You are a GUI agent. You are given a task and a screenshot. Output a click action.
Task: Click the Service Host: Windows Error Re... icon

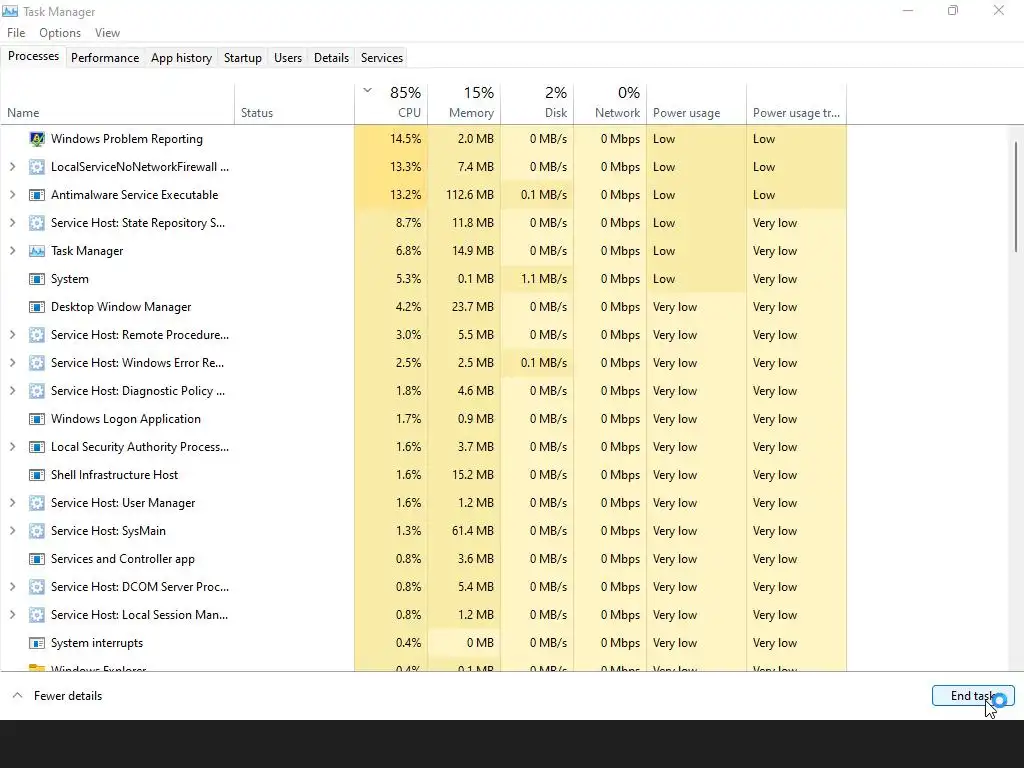click(x=37, y=363)
